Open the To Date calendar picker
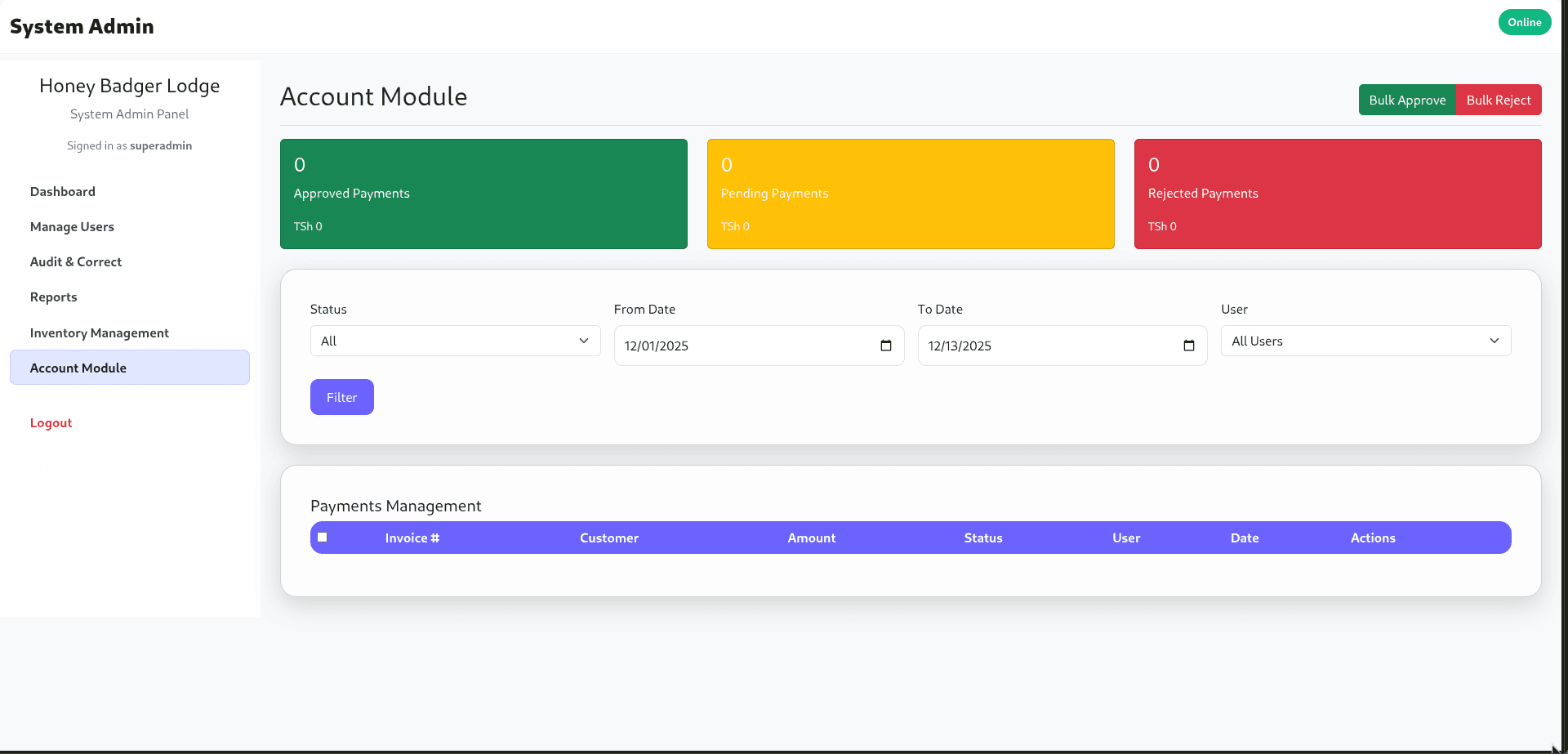Image resolution: width=1568 pixels, height=754 pixels. tap(1188, 346)
